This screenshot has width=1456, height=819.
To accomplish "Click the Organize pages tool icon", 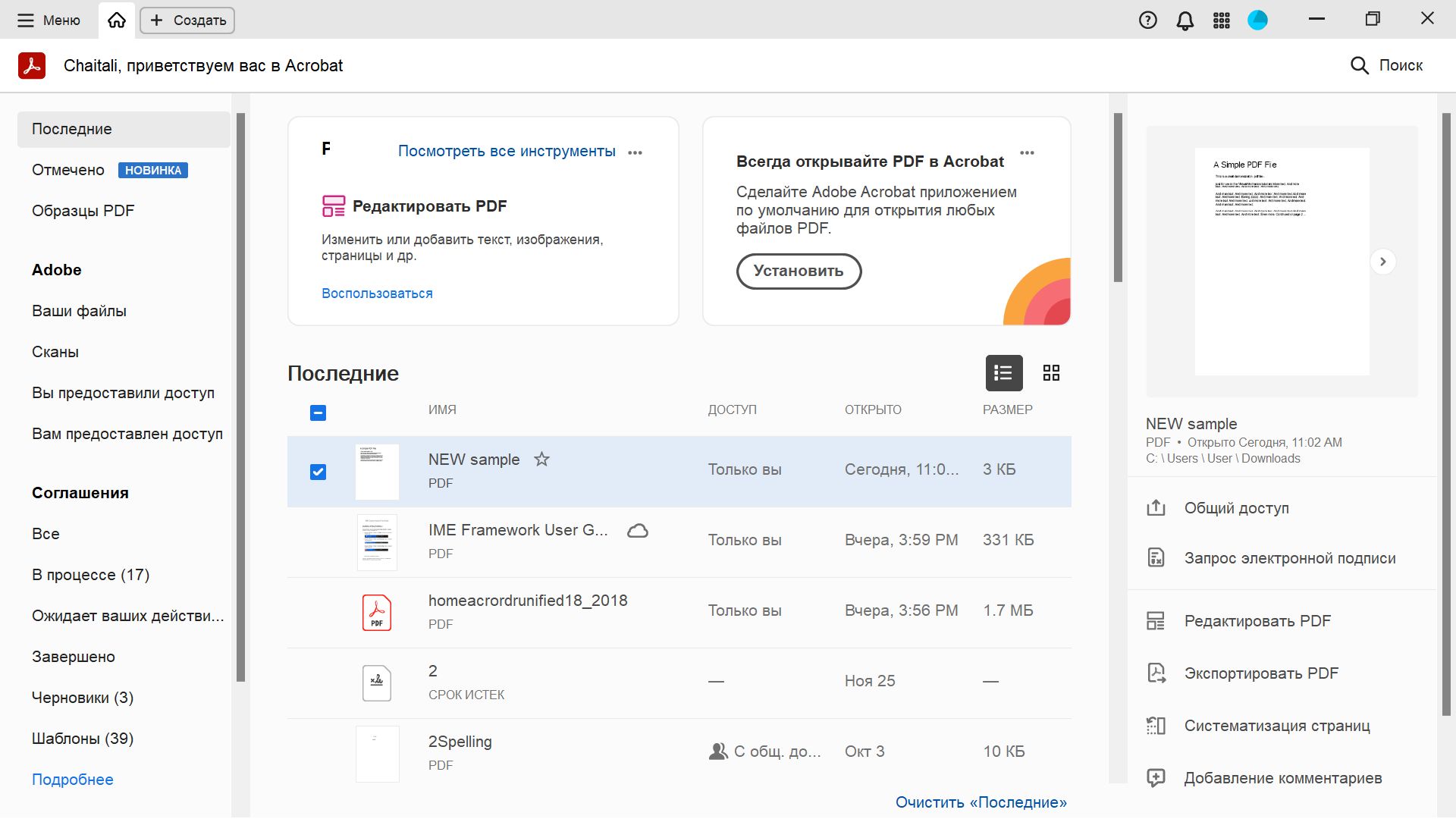I will tap(1156, 726).
